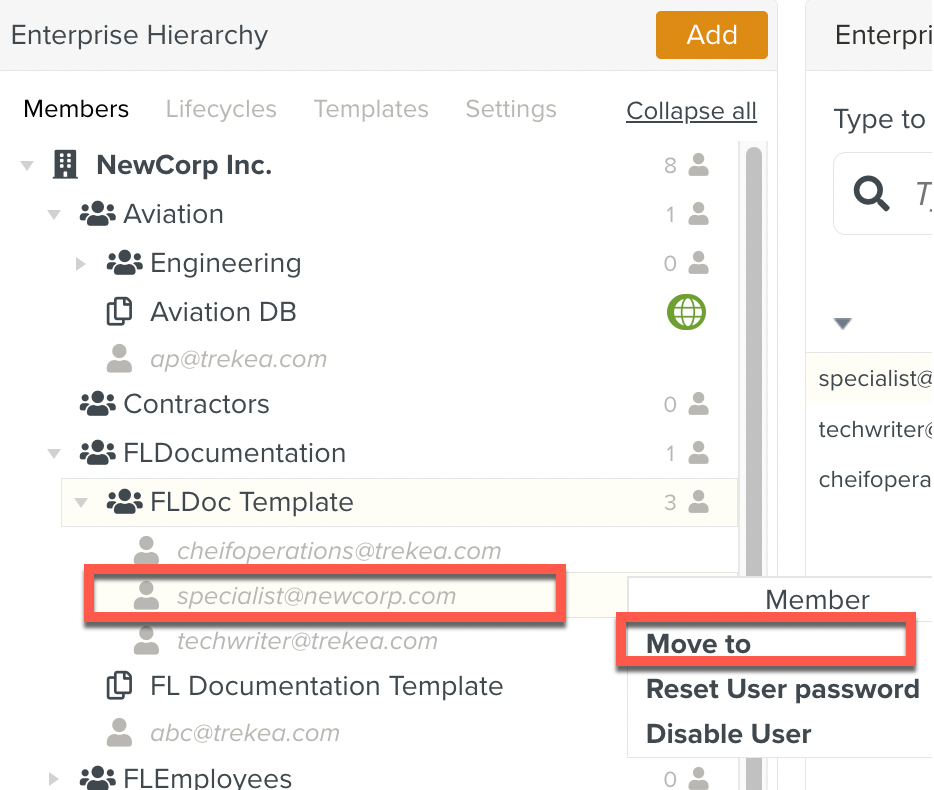
Task: Click the Aviation DB document icon
Action: point(120,312)
